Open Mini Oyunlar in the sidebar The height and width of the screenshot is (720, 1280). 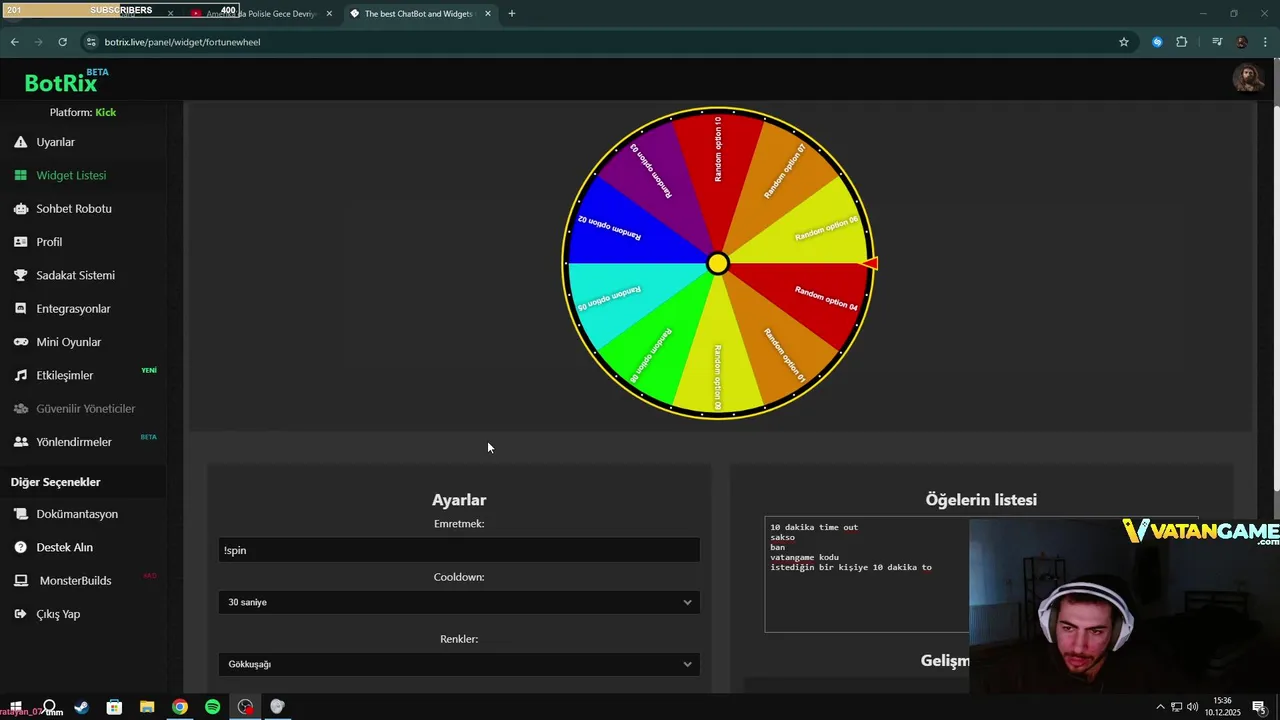click(x=69, y=342)
